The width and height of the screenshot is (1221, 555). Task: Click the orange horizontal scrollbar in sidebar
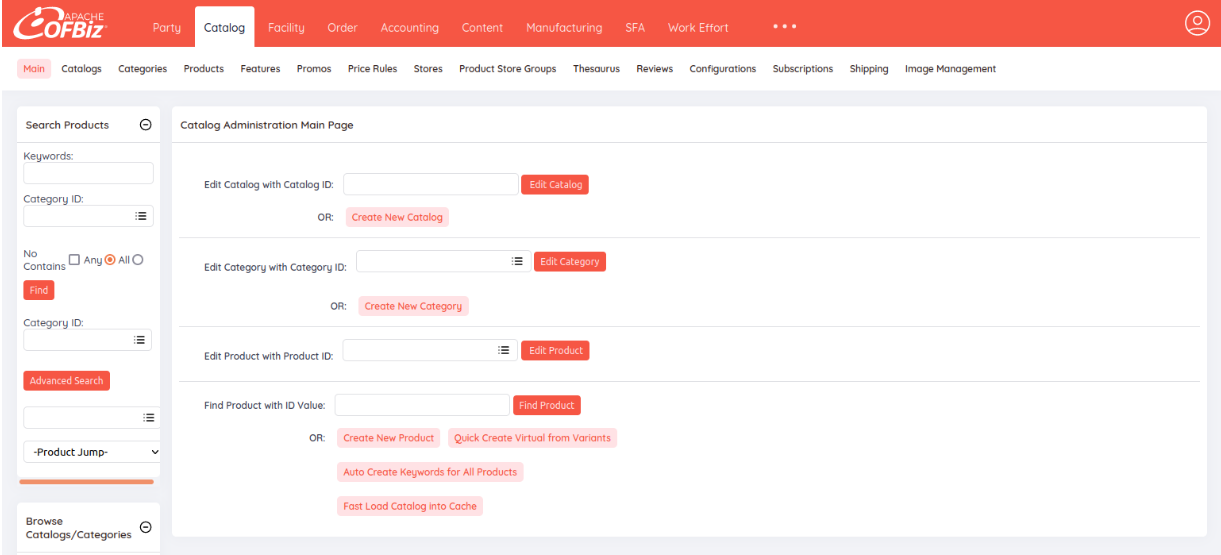86,482
